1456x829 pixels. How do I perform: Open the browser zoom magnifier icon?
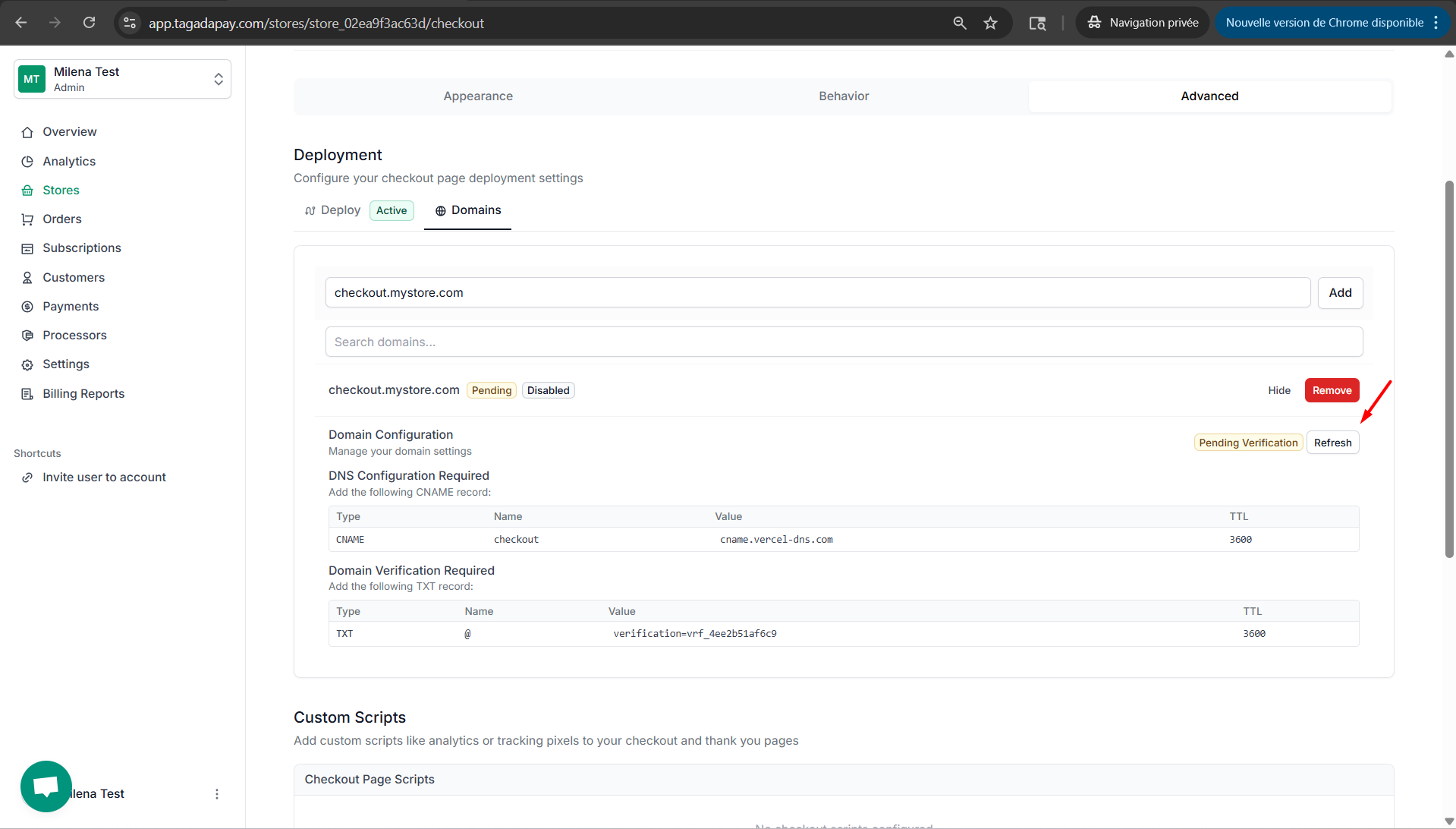pos(960,24)
